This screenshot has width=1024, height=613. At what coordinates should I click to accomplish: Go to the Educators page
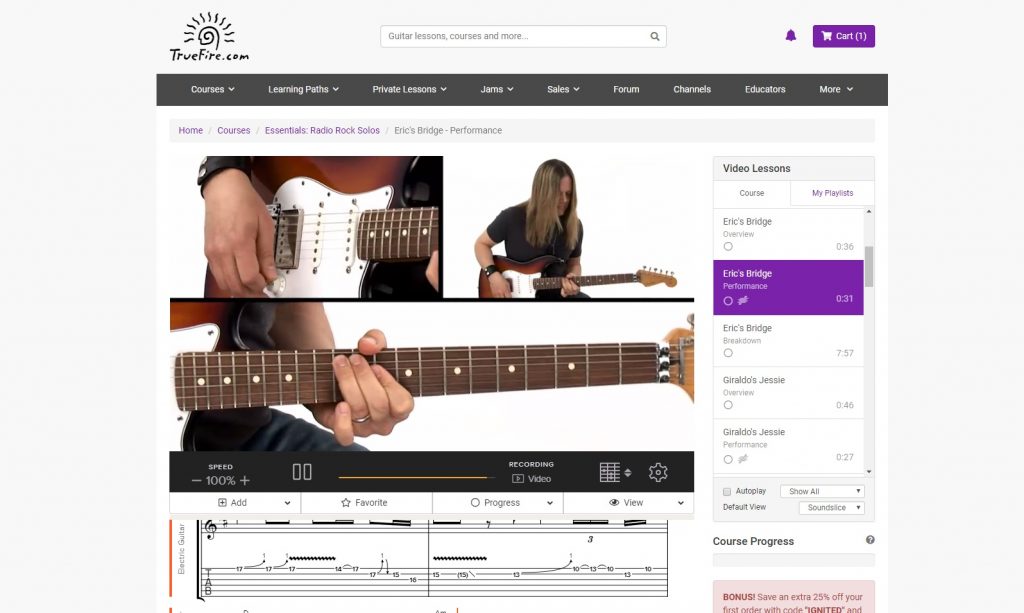tap(765, 89)
